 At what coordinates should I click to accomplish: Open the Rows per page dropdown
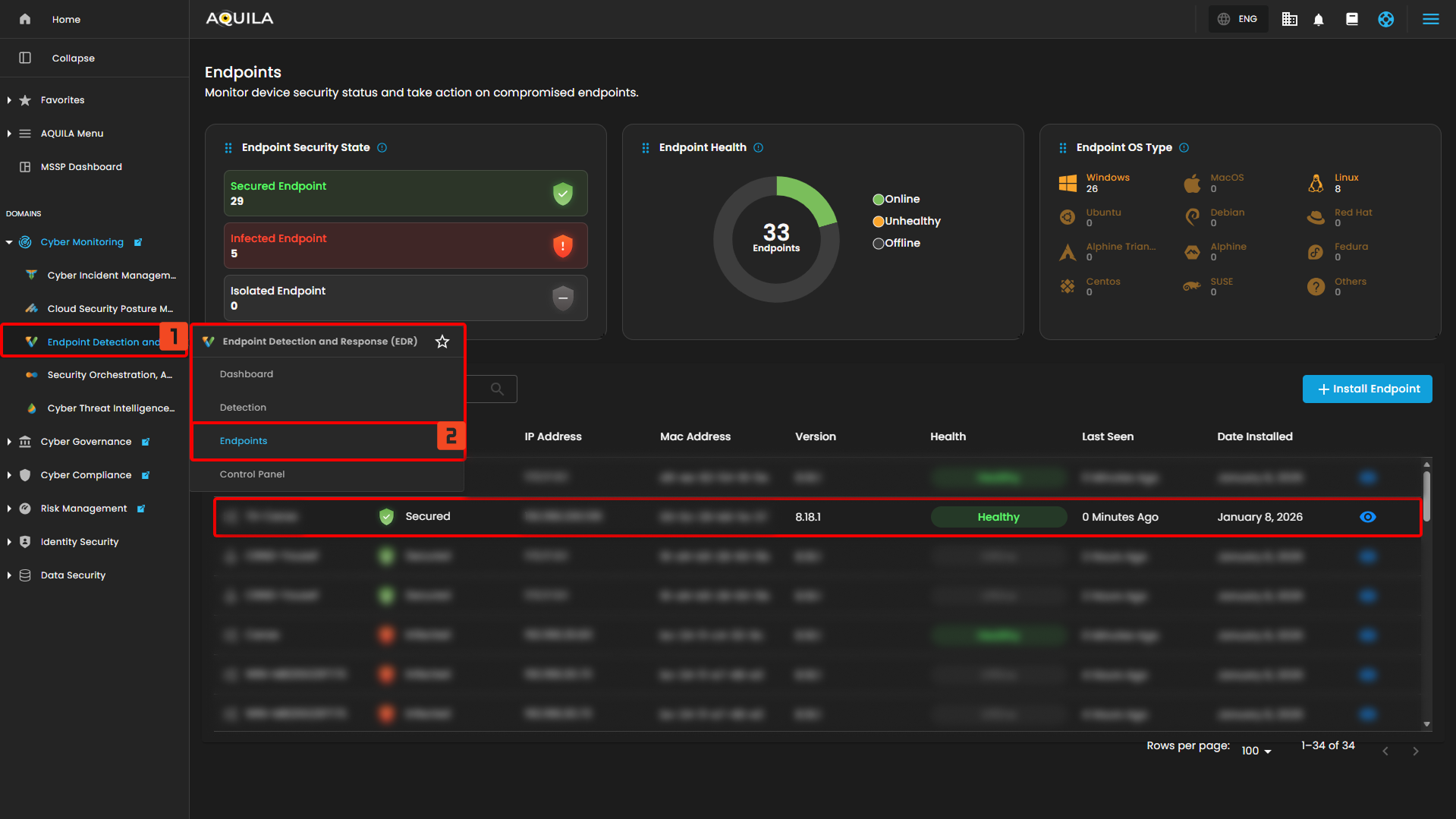1256,751
